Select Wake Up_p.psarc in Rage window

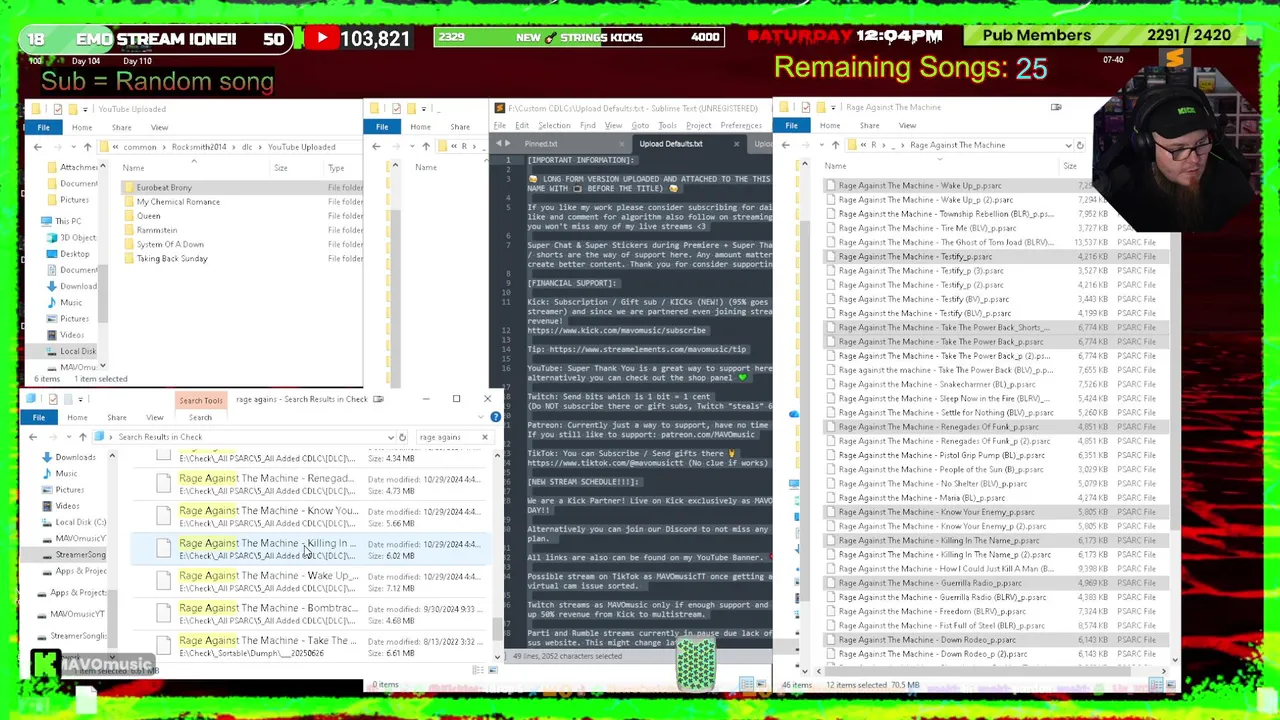click(920, 186)
